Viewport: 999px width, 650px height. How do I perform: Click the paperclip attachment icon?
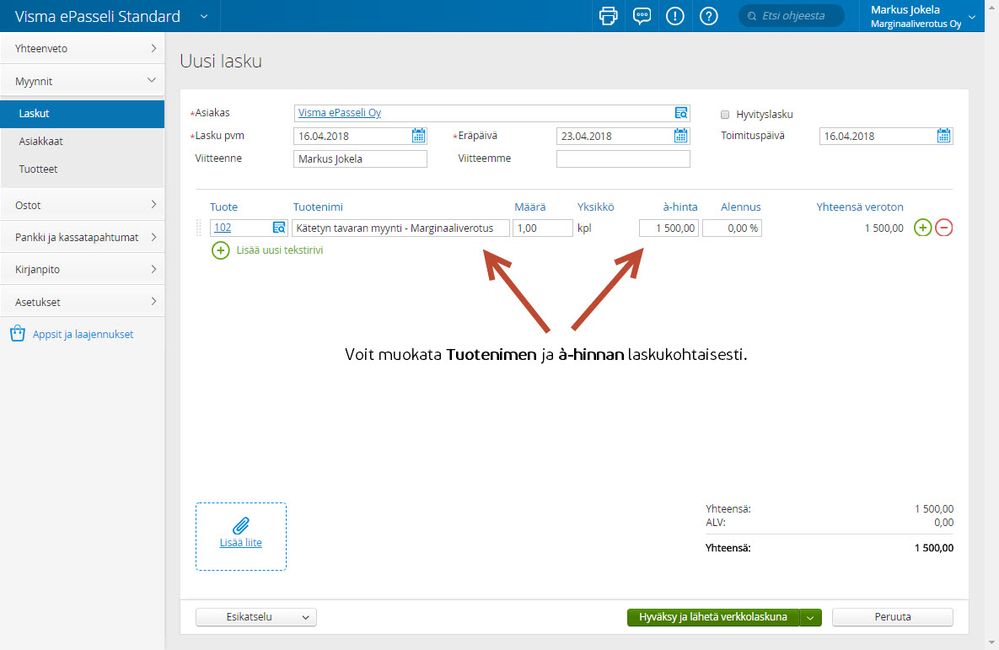coord(241,526)
